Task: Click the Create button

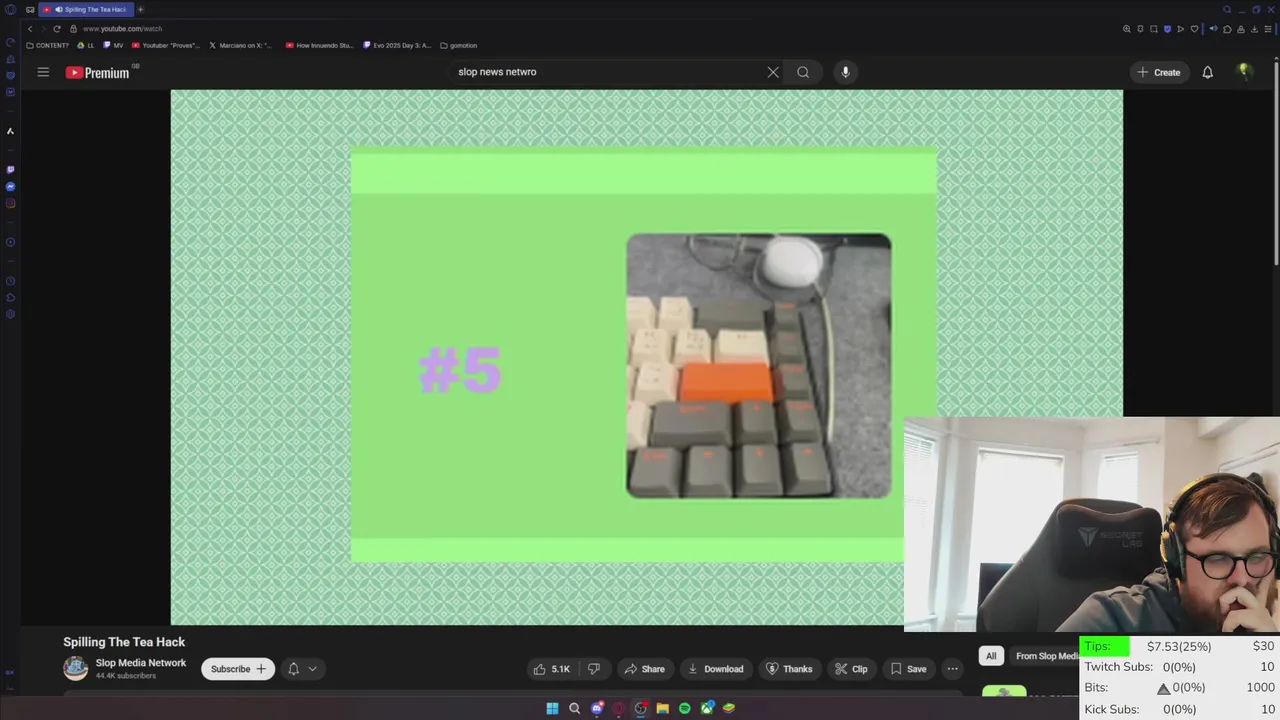Action: pyautogui.click(x=1158, y=72)
